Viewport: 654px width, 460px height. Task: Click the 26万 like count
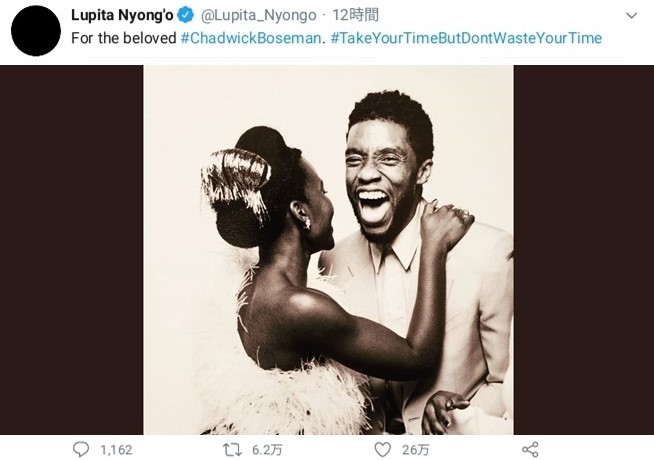pos(415,450)
